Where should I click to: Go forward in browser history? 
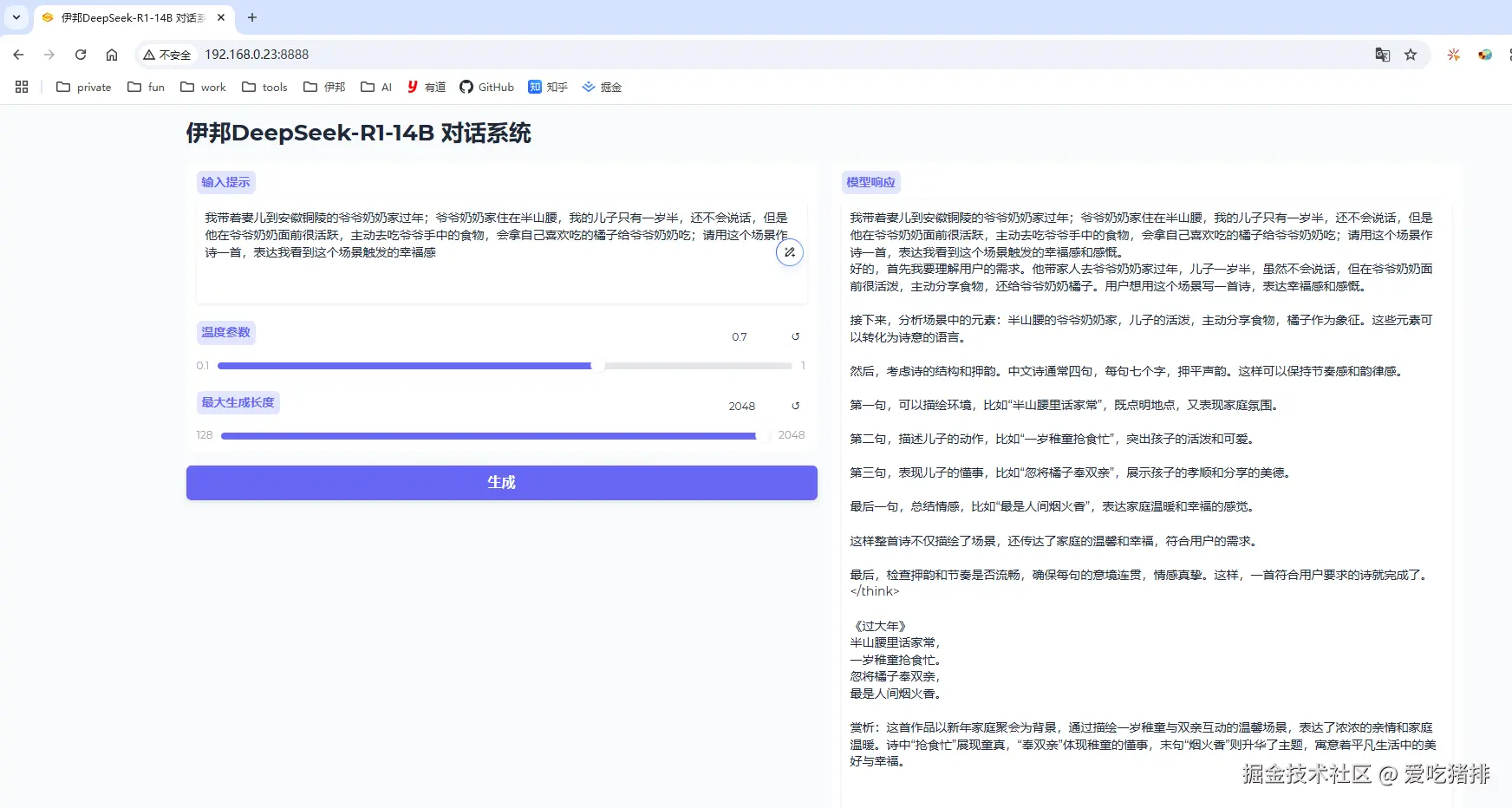point(49,55)
